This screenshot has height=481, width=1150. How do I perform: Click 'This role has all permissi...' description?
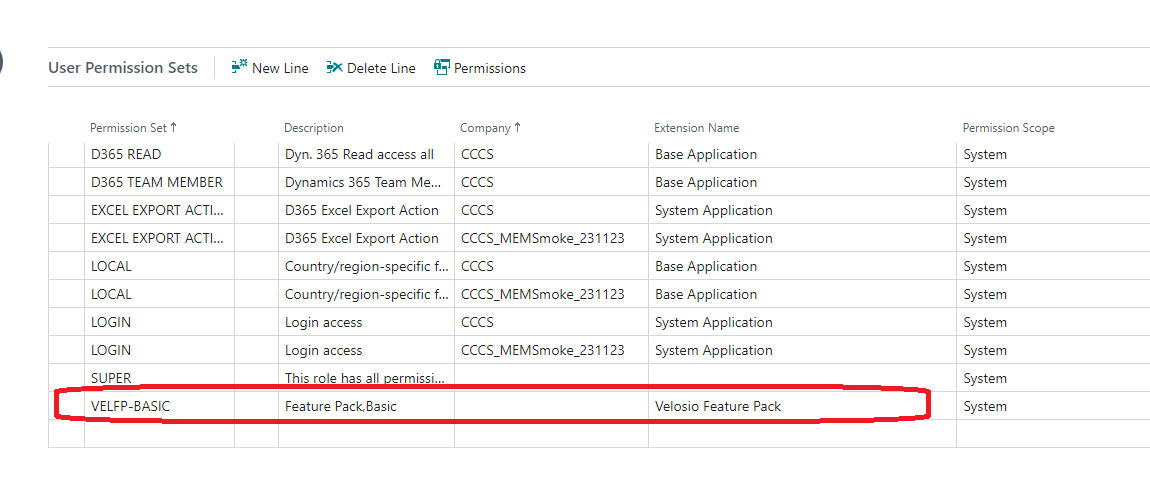pos(365,378)
